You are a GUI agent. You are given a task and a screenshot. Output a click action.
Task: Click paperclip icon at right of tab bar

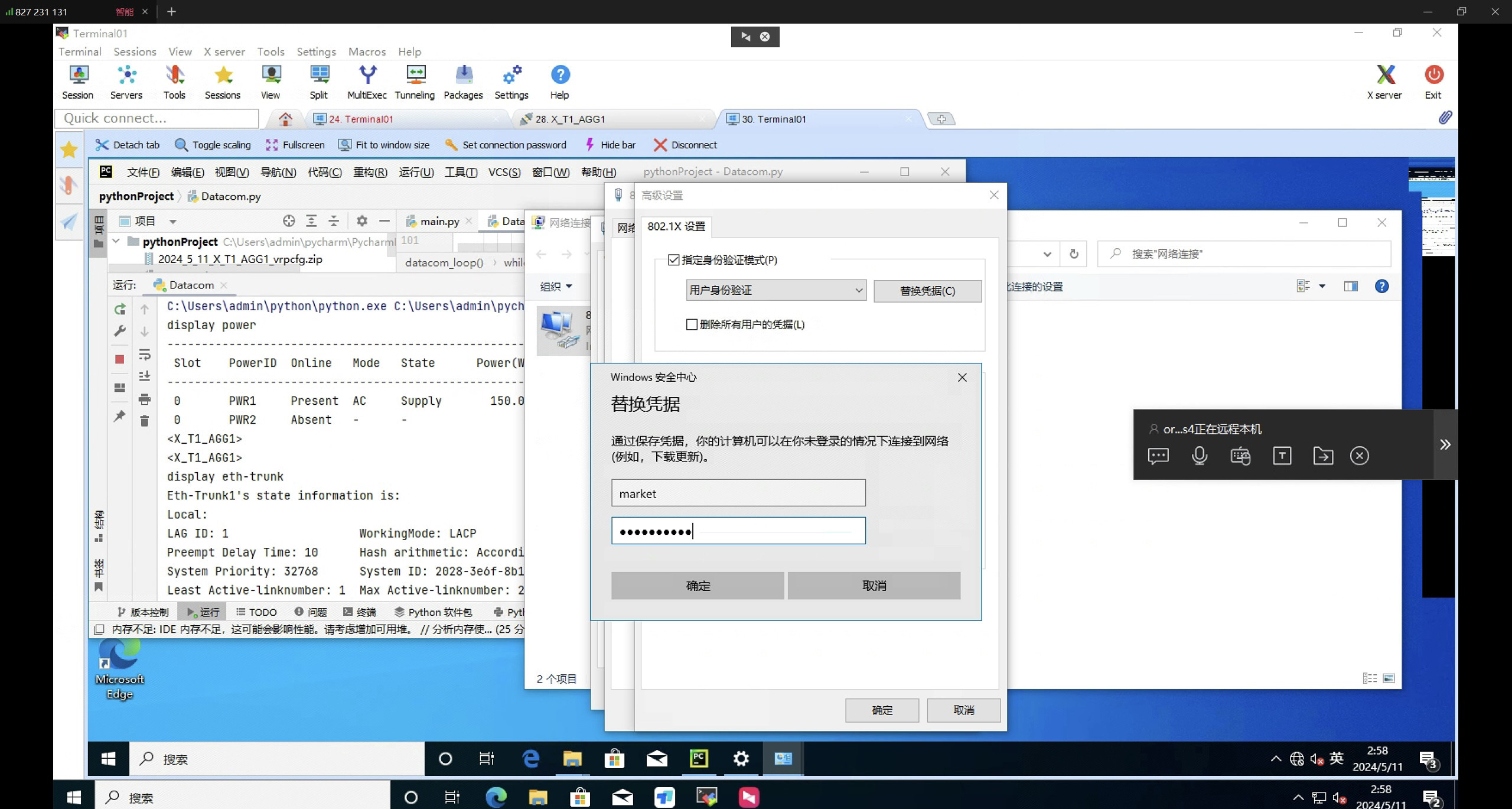[x=1445, y=118]
